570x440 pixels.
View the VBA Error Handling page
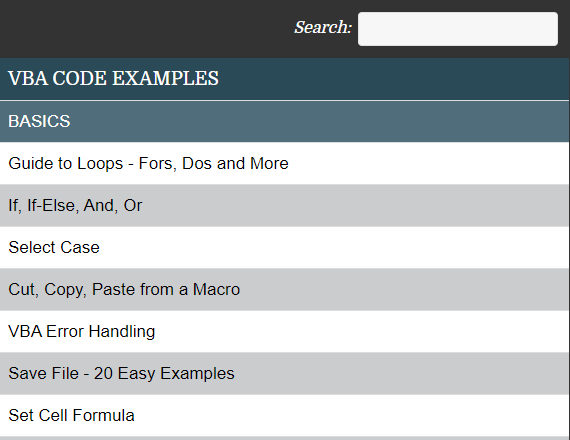pos(81,332)
